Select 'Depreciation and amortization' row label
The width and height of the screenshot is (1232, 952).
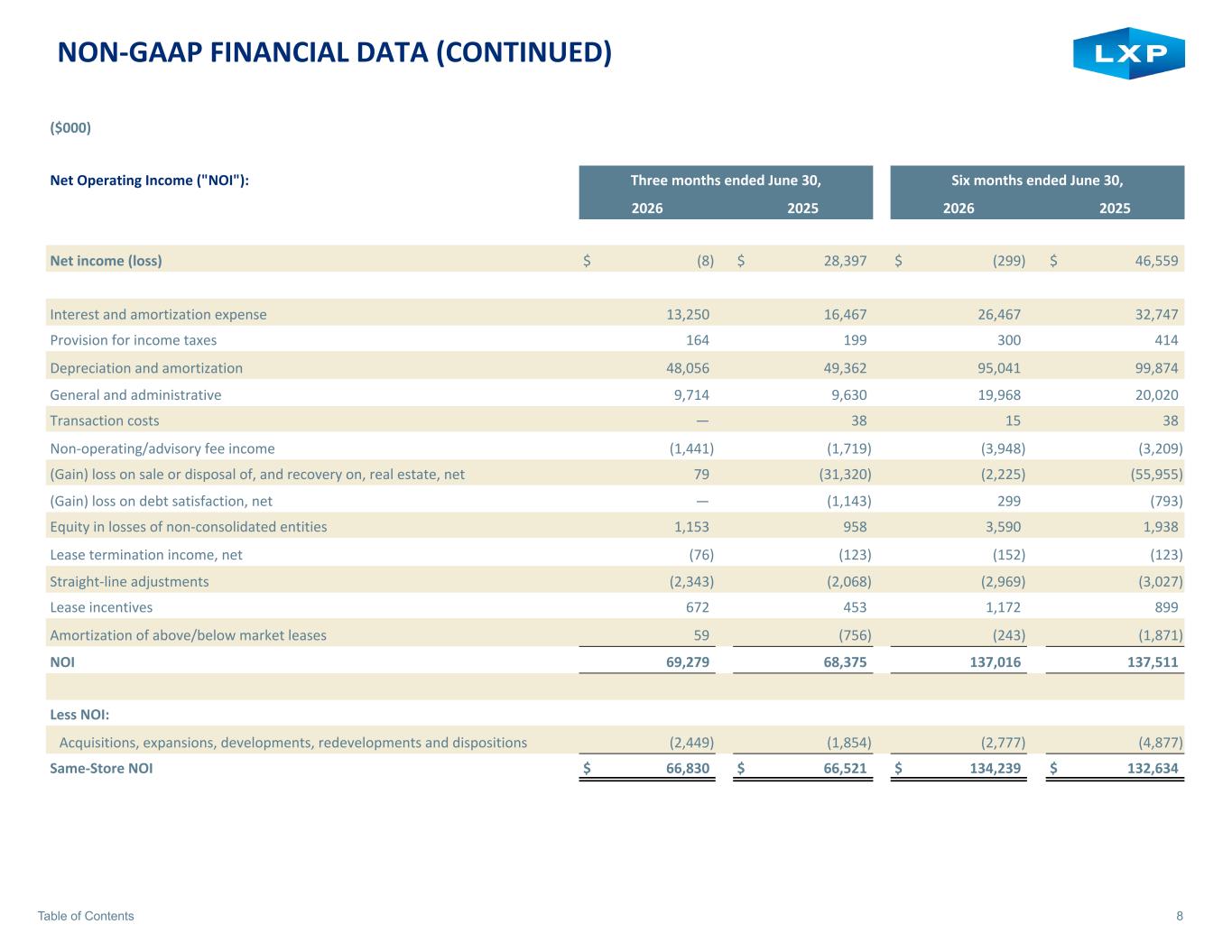[x=146, y=368]
